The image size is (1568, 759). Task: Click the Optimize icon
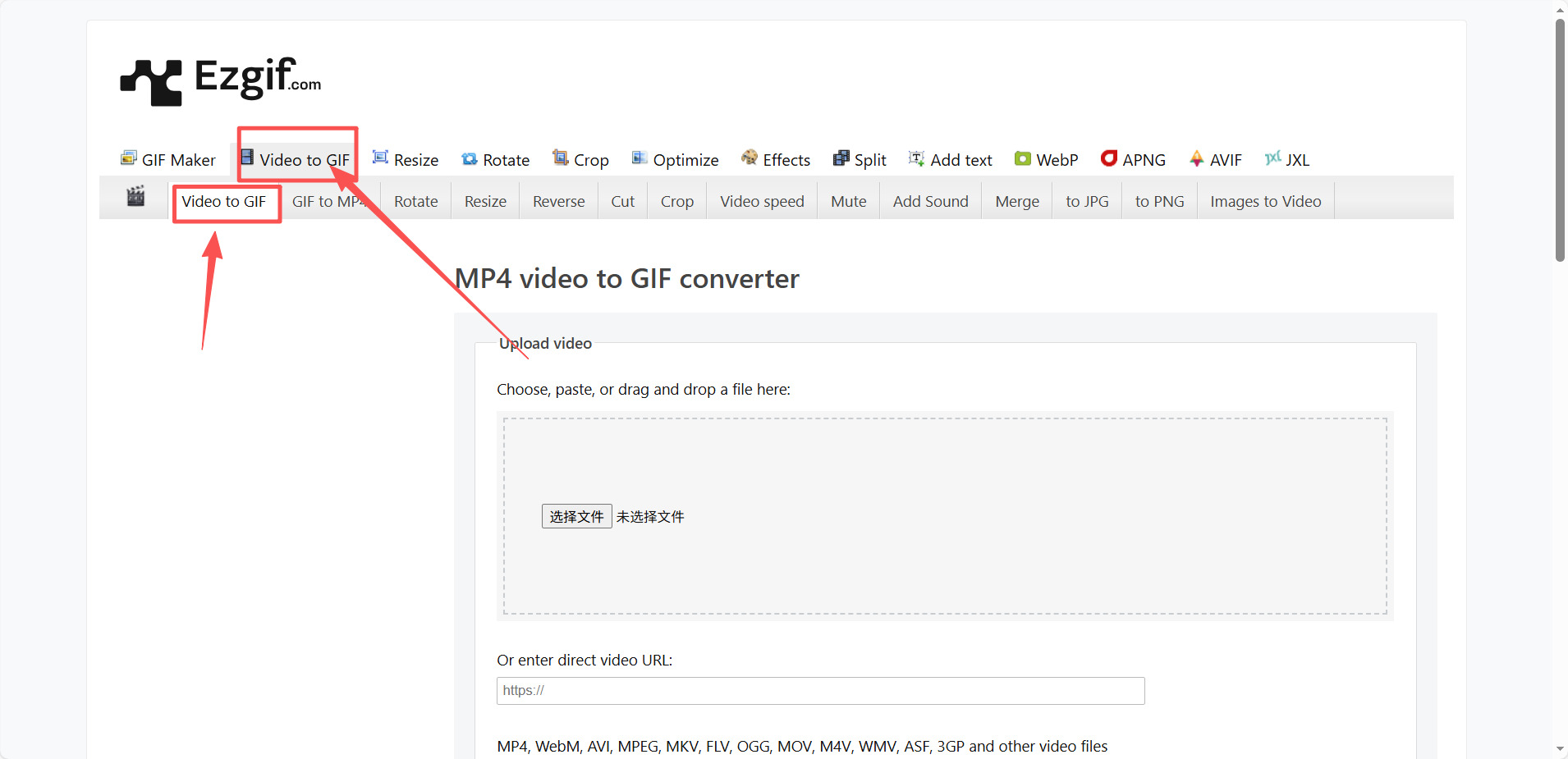tap(640, 158)
